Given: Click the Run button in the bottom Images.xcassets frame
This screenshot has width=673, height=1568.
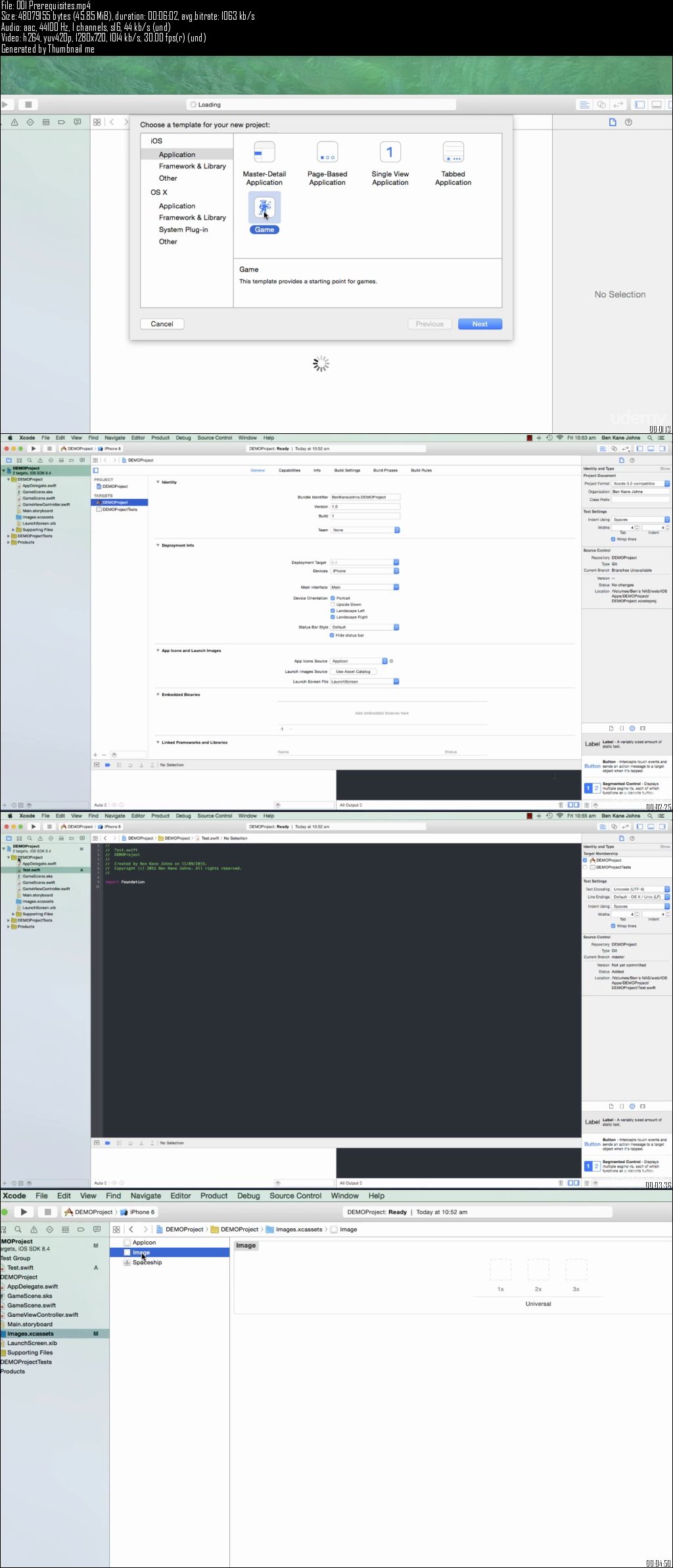Looking at the screenshot, I should pyautogui.click(x=24, y=1212).
